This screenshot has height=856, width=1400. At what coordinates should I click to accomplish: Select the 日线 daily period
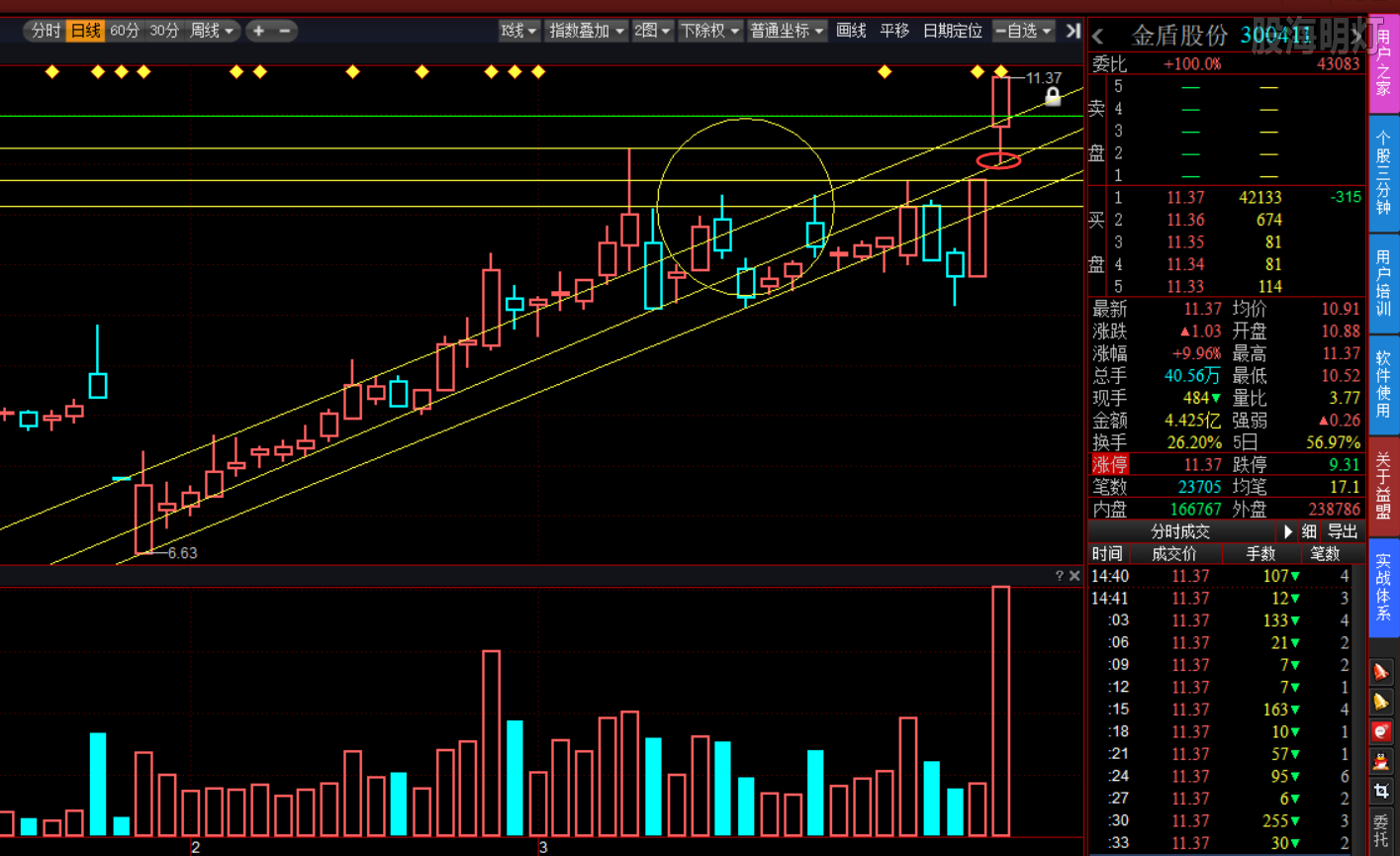pyautogui.click(x=86, y=31)
